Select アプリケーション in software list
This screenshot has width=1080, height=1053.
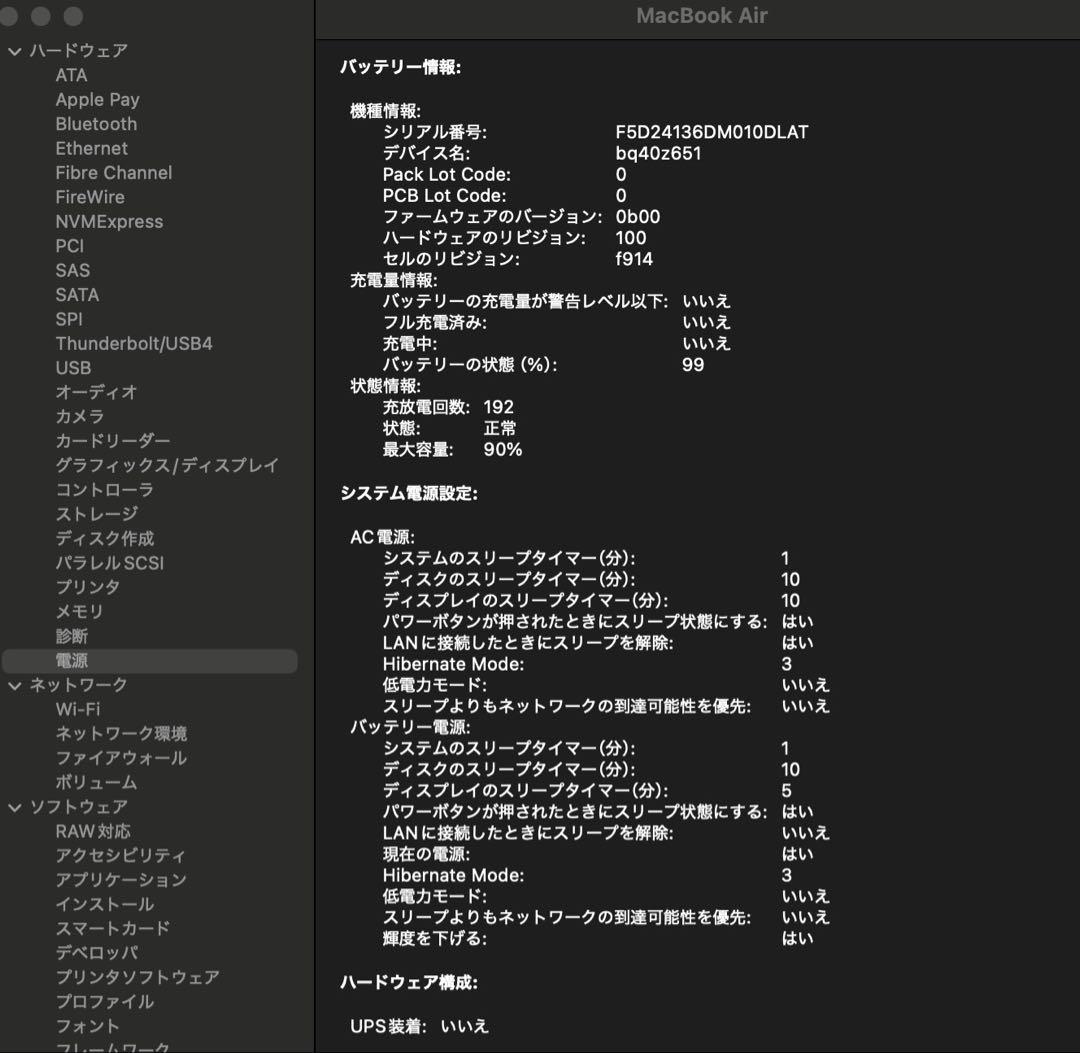[121, 880]
